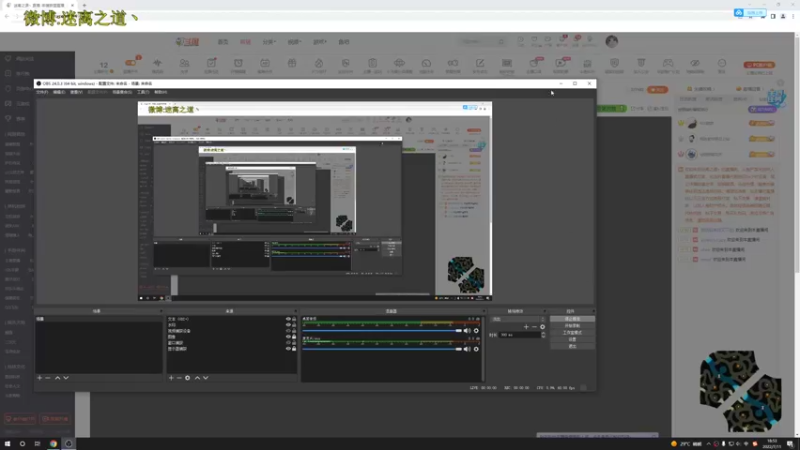Image resolution: width=800 pixels, height=450 pixels.
Task: Move source down in Sources panel
Action: coord(206,378)
